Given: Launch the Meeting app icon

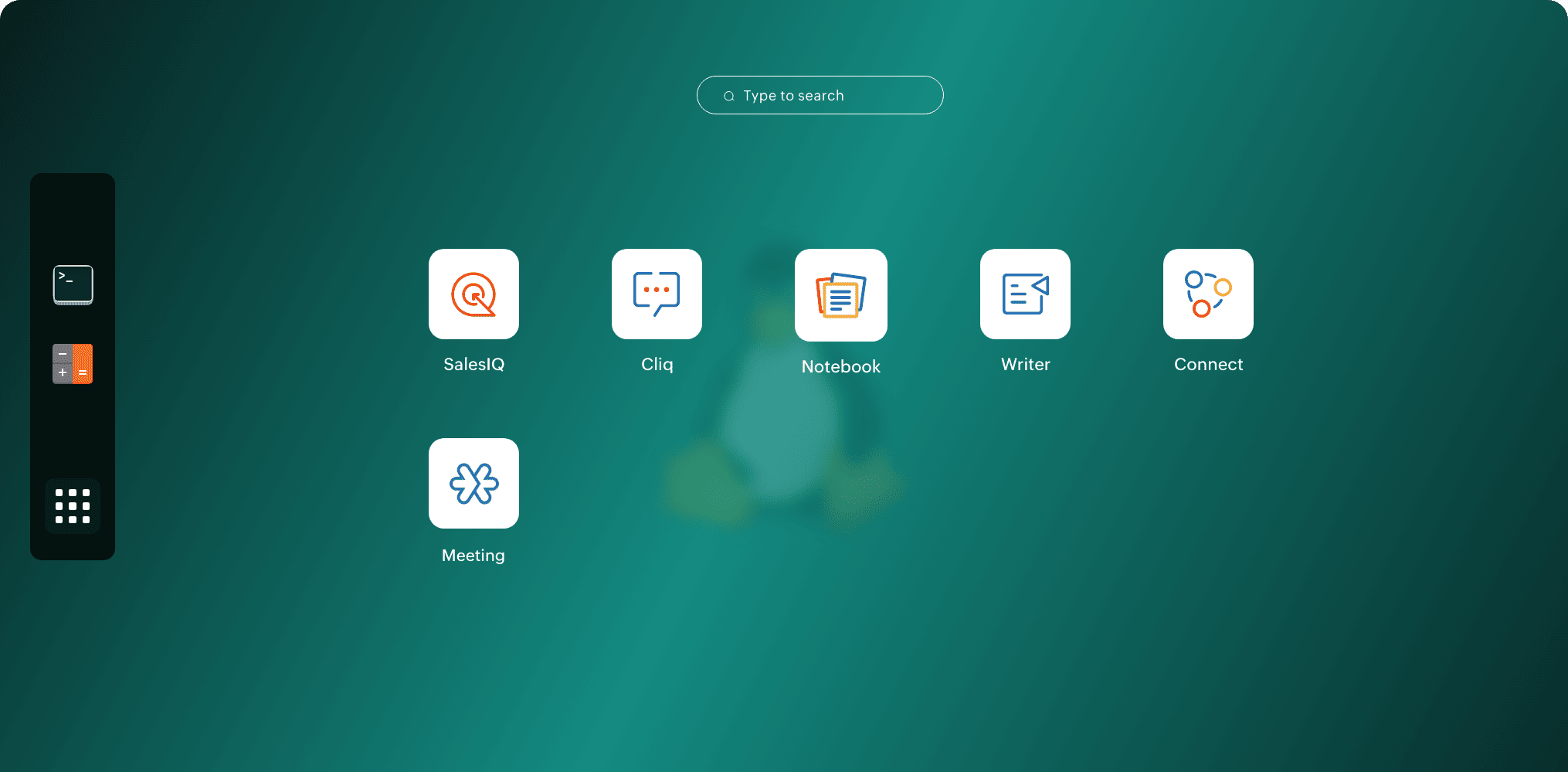Looking at the screenshot, I should [473, 483].
